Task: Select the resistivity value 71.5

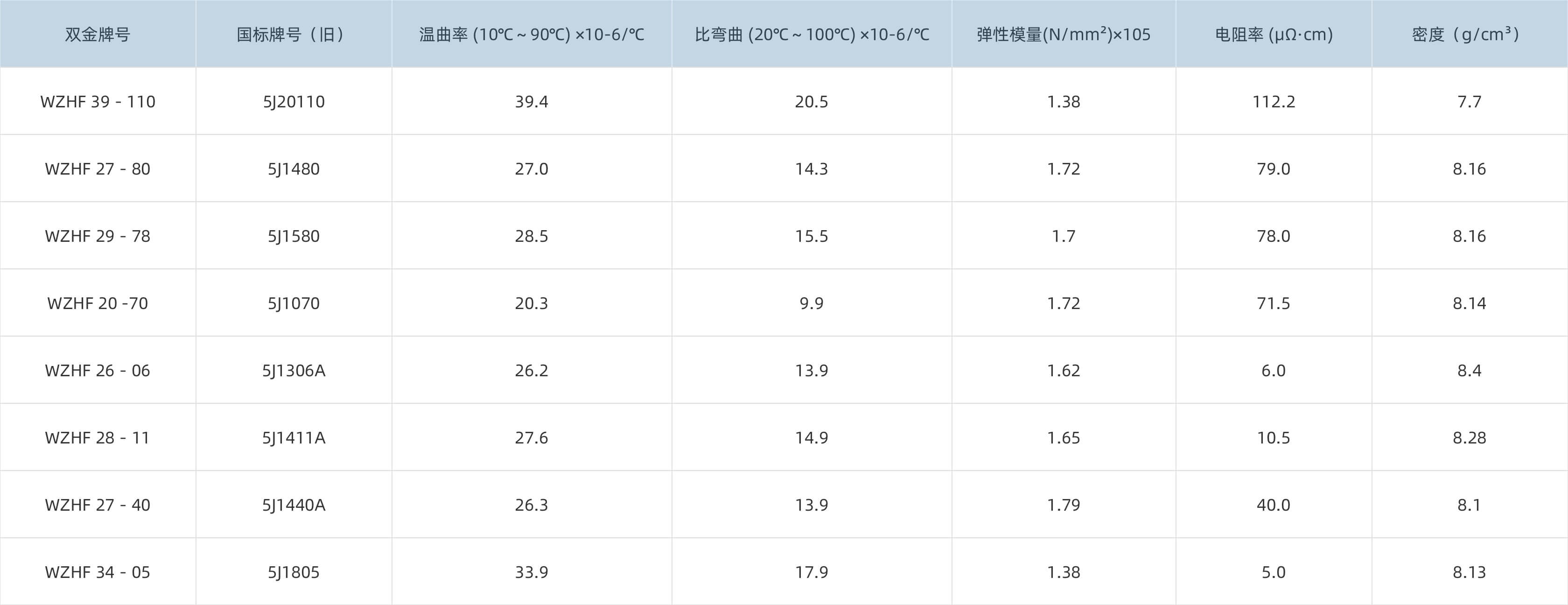Action: [x=1274, y=303]
